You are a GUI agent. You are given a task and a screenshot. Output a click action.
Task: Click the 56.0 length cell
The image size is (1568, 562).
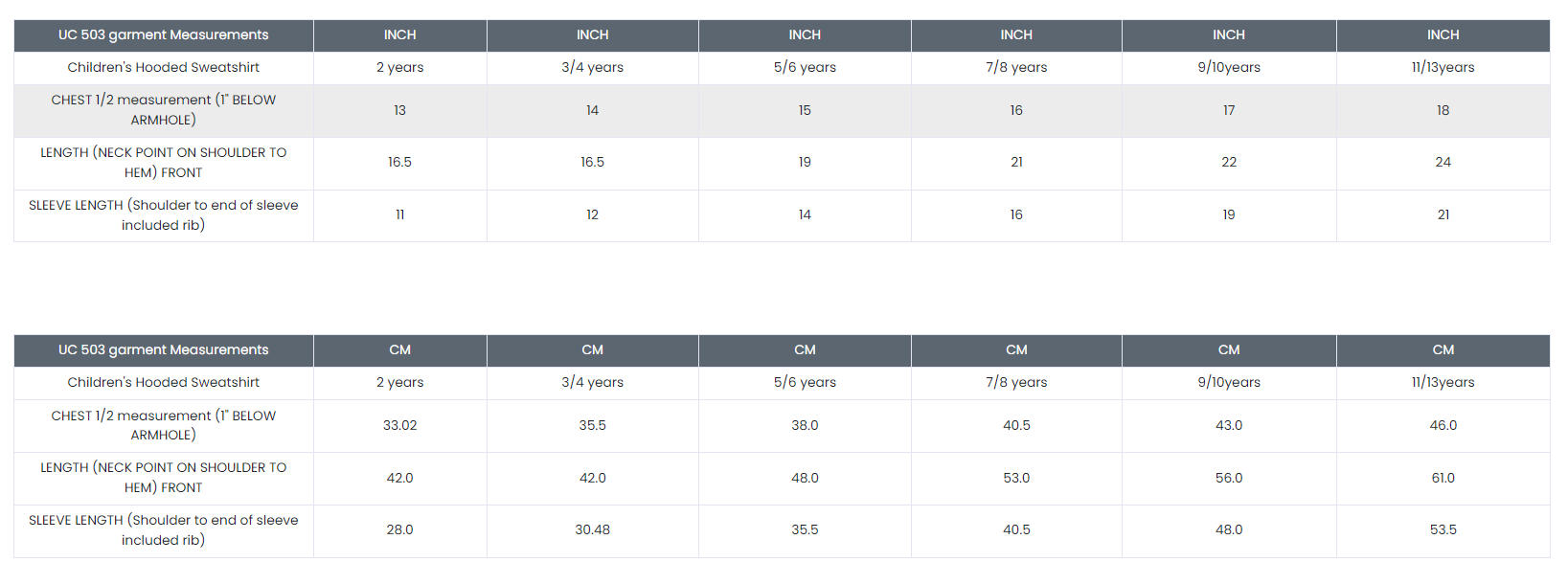[1228, 478]
